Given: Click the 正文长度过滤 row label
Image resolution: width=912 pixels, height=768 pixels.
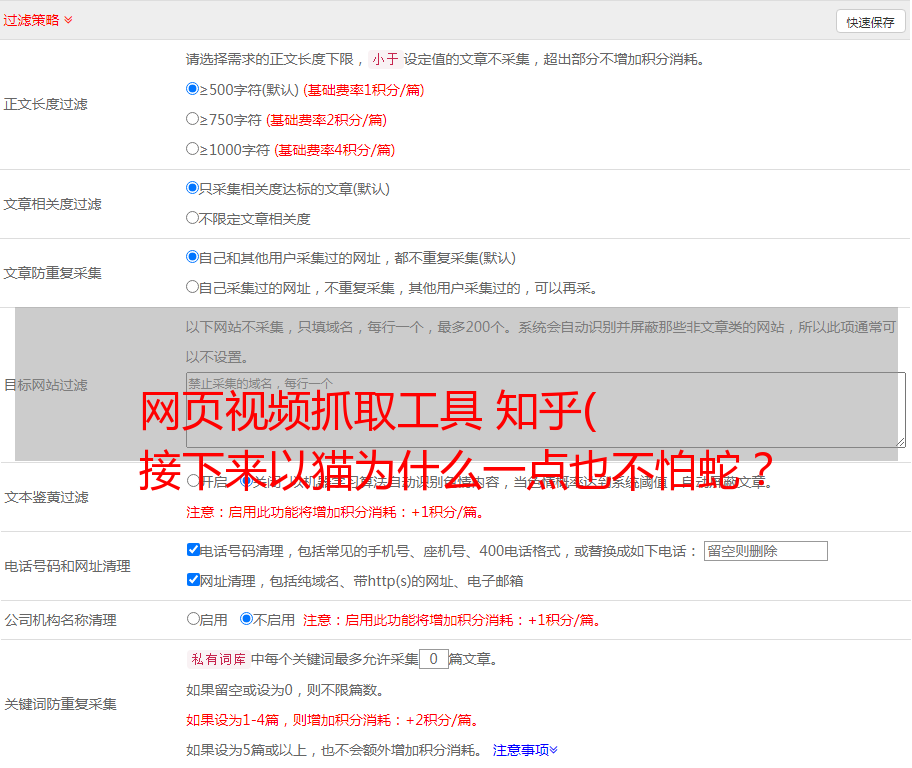Looking at the screenshot, I should pos(45,104).
